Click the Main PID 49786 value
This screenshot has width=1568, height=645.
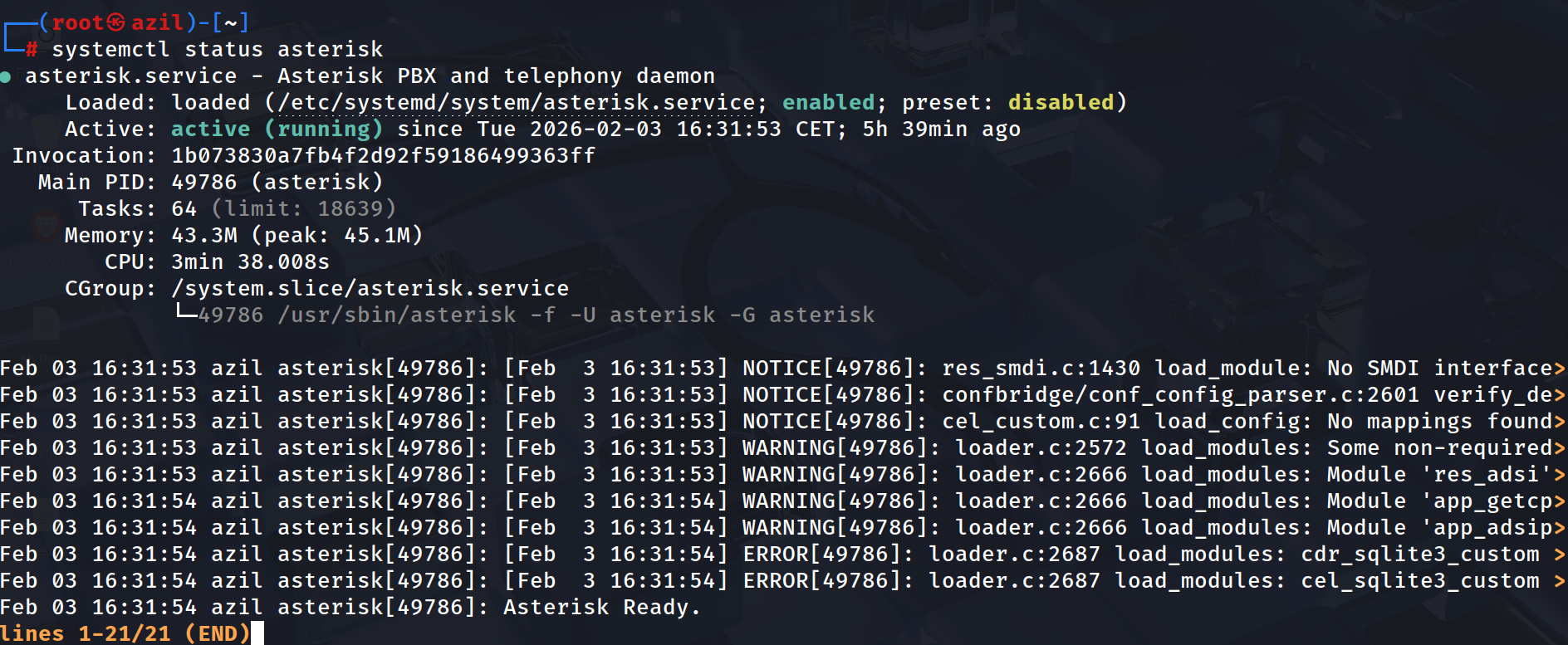coord(203,183)
